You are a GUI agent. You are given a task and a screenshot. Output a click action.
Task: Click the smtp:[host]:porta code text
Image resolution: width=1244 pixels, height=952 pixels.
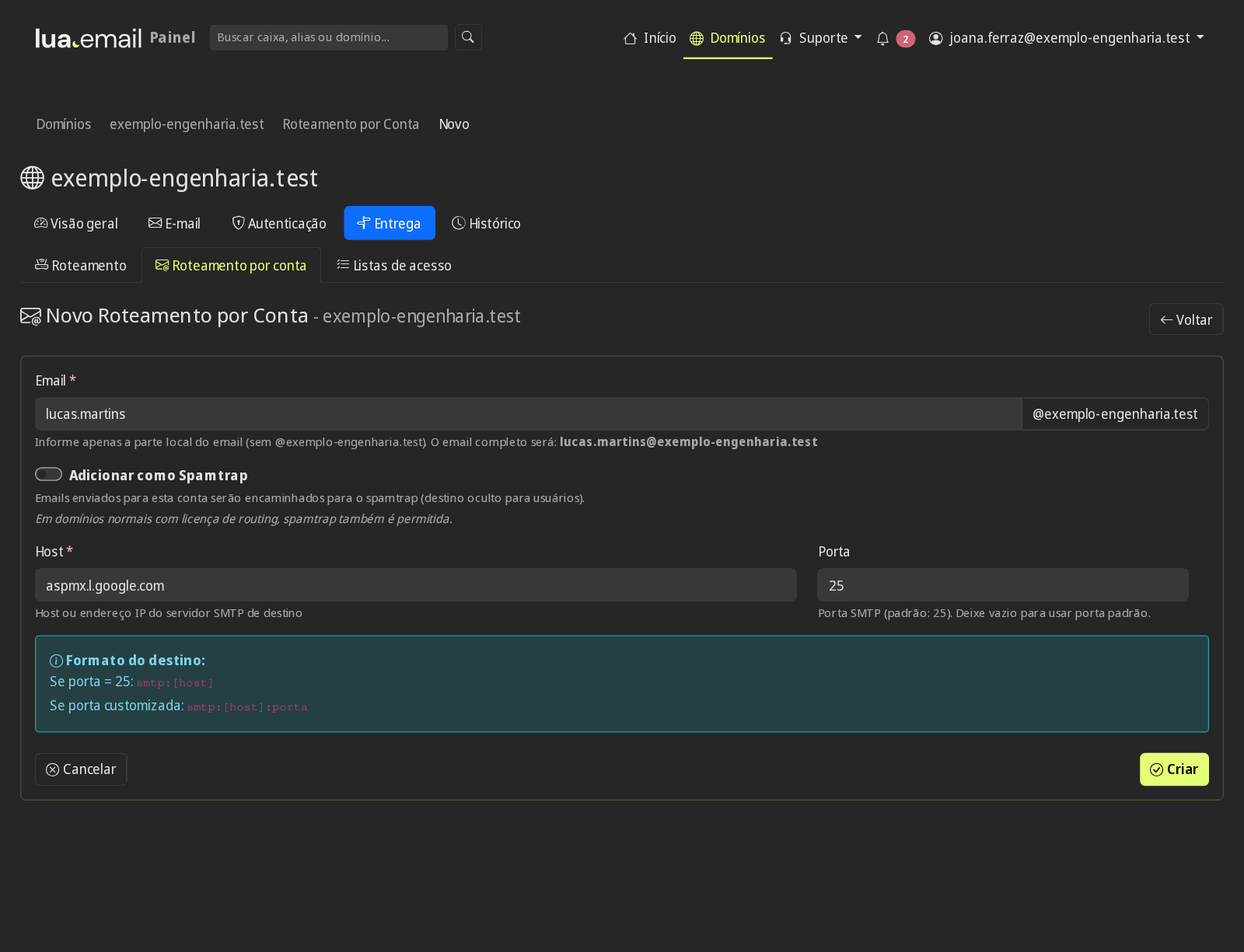(x=247, y=707)
